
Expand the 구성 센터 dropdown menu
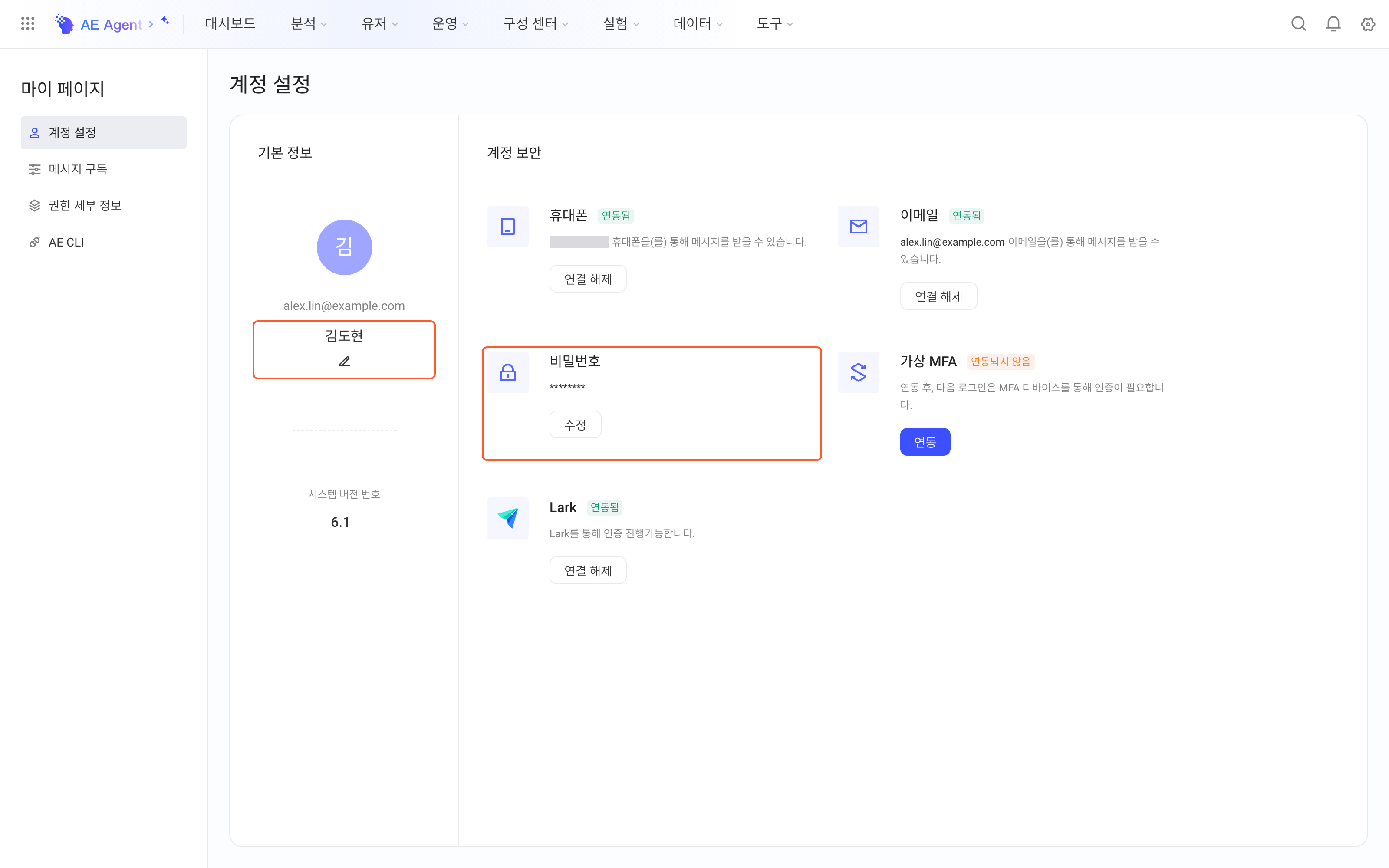[x=536, y=23]
